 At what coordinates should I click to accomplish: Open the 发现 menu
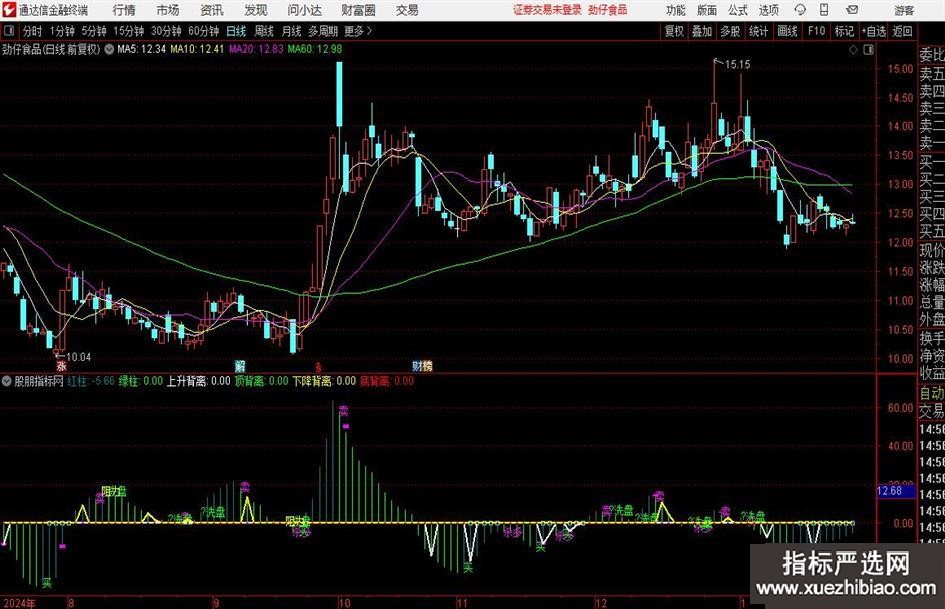tap(256, 10)
